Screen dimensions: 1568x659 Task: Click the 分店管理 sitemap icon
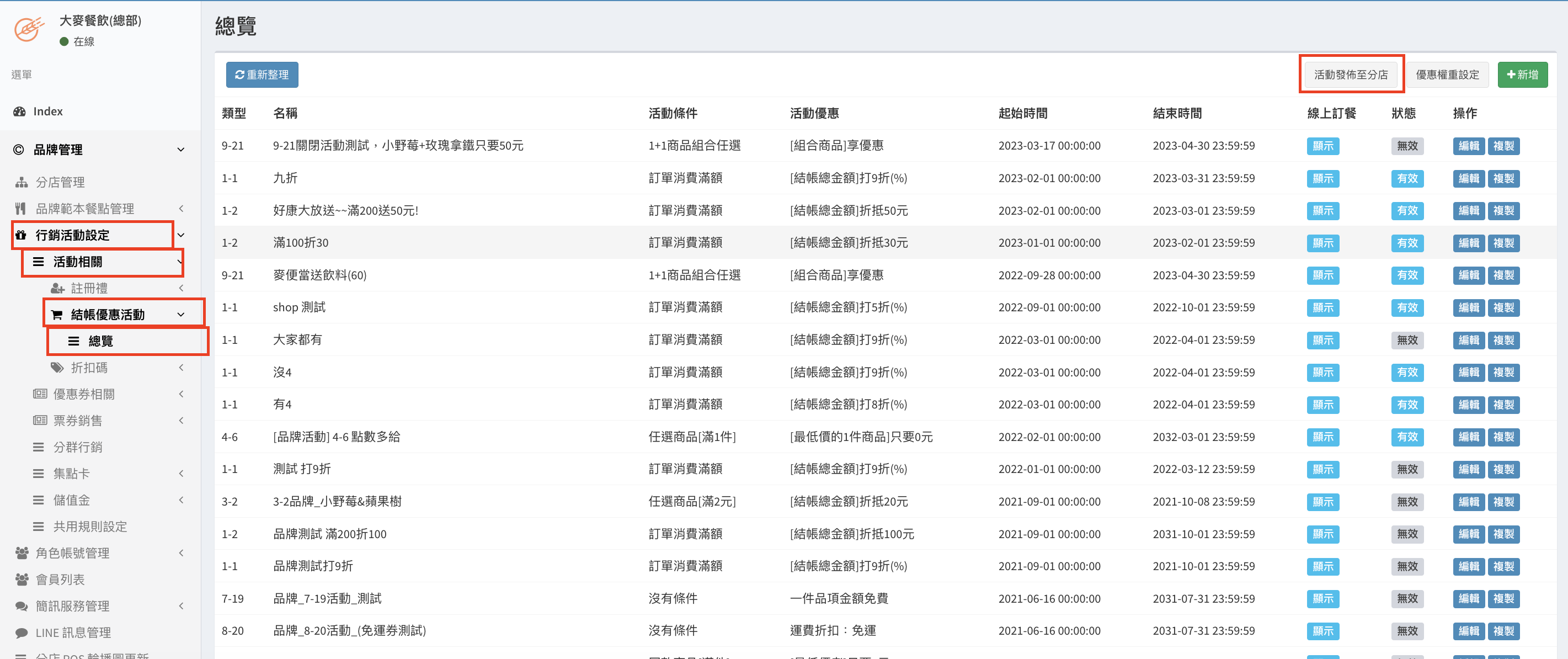(22, 182)
